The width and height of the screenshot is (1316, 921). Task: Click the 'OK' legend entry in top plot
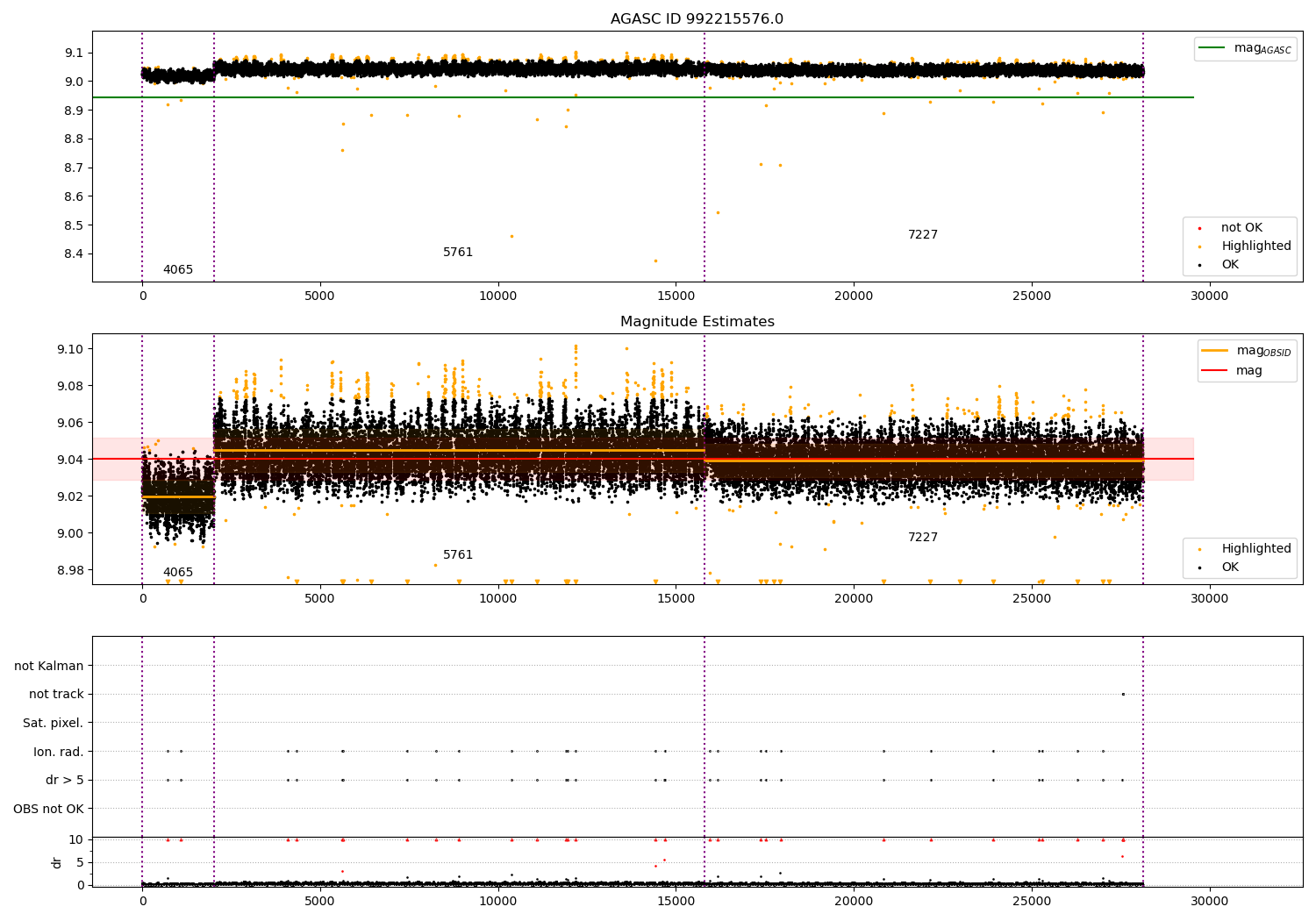(1230, 265)
